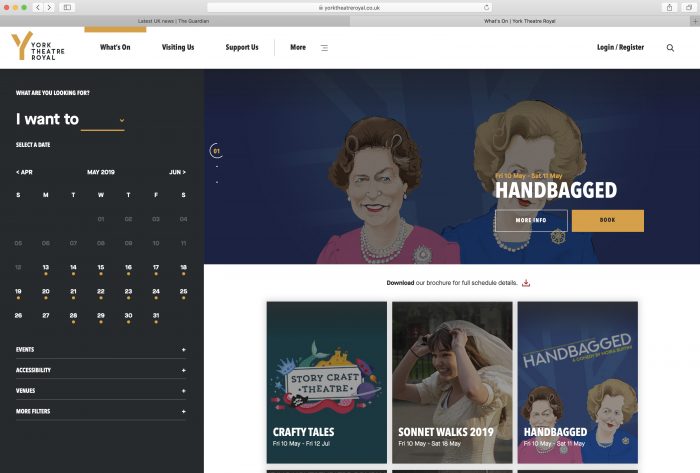Open the hamburger menu icon beside More
The image size is (700, 473).
325,48
